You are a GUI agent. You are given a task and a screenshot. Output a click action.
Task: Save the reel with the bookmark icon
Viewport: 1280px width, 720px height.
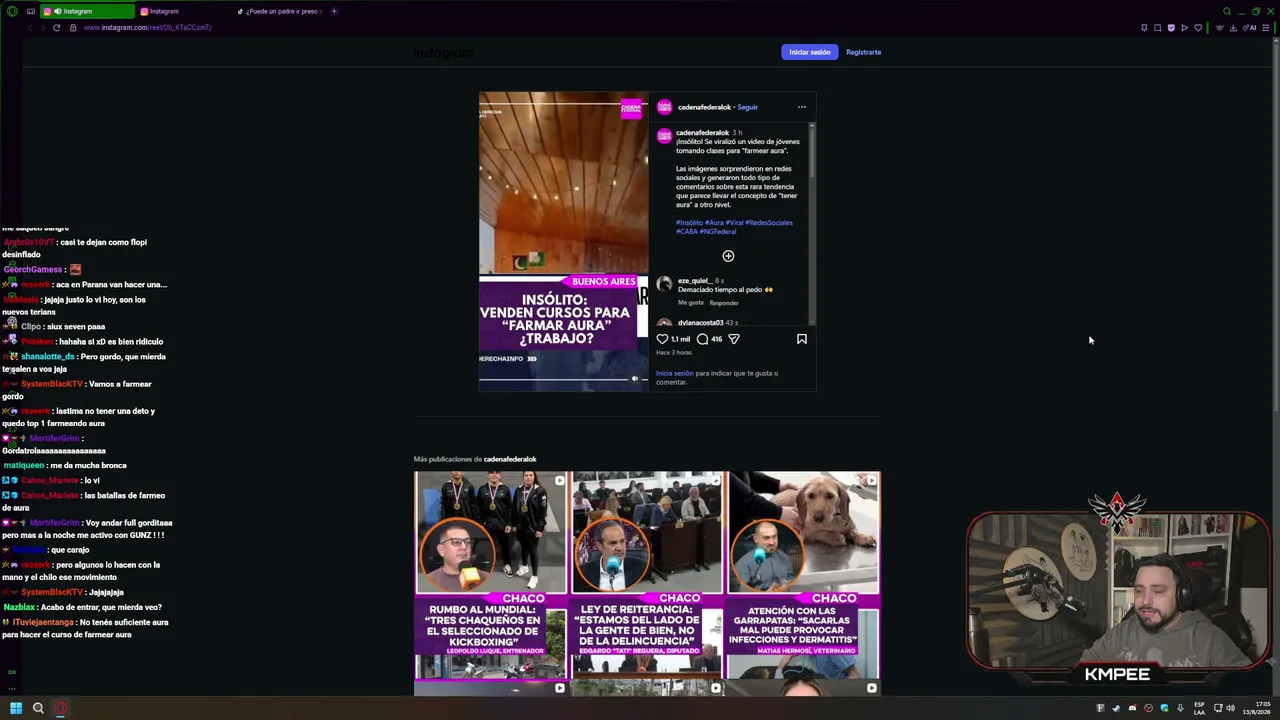click(x=801, y=339)
